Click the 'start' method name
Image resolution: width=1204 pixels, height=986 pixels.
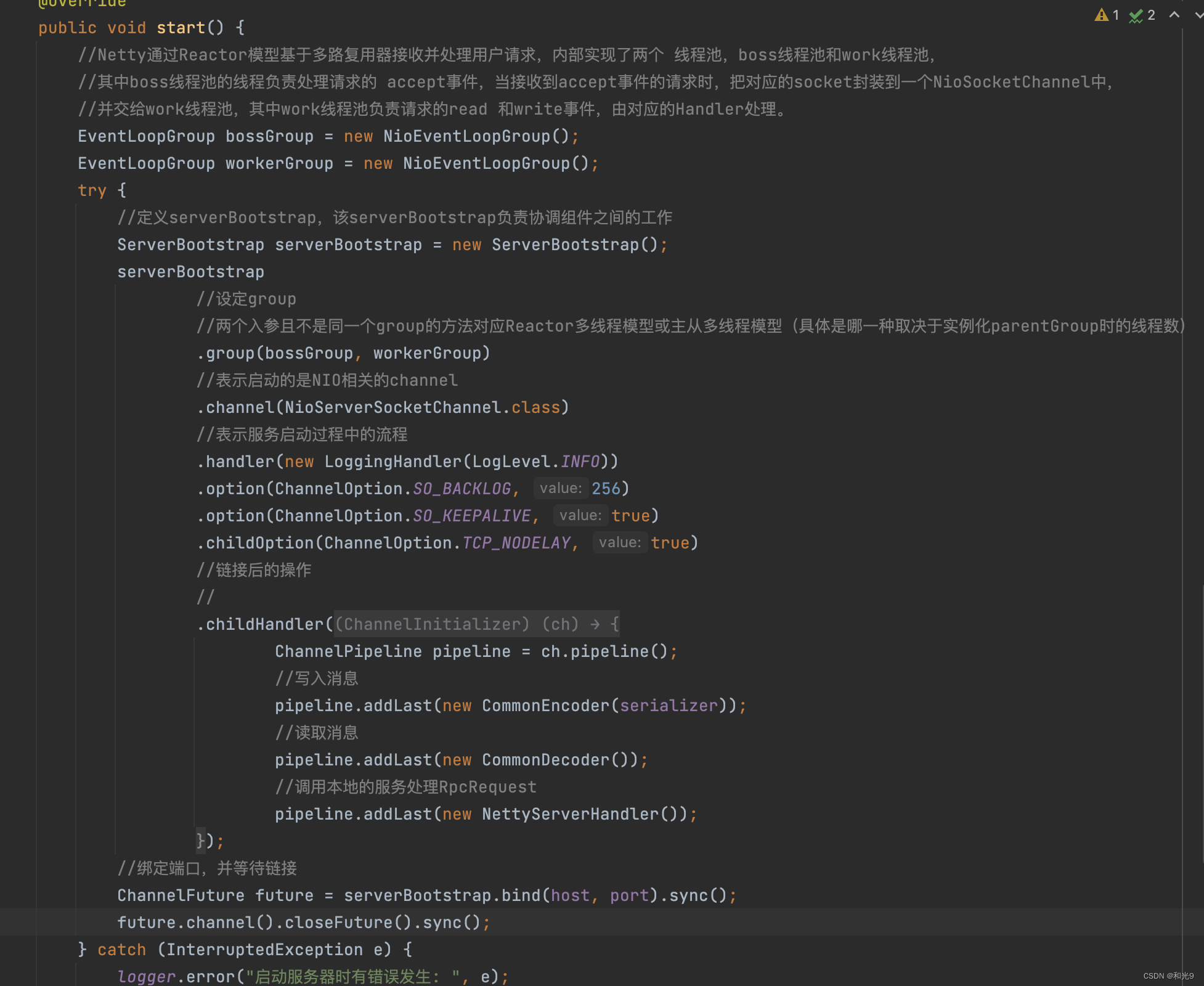click(x=181, y=28)
